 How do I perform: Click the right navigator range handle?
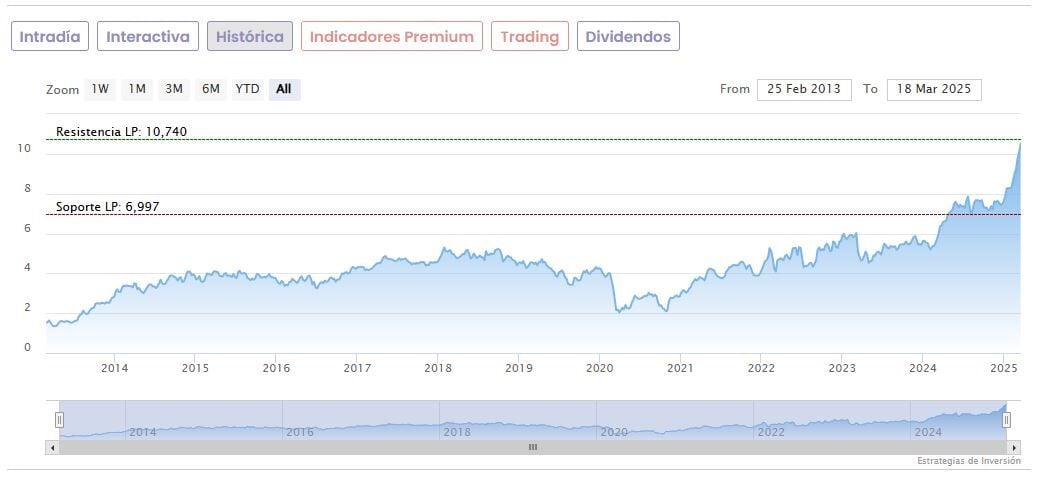1006,420
